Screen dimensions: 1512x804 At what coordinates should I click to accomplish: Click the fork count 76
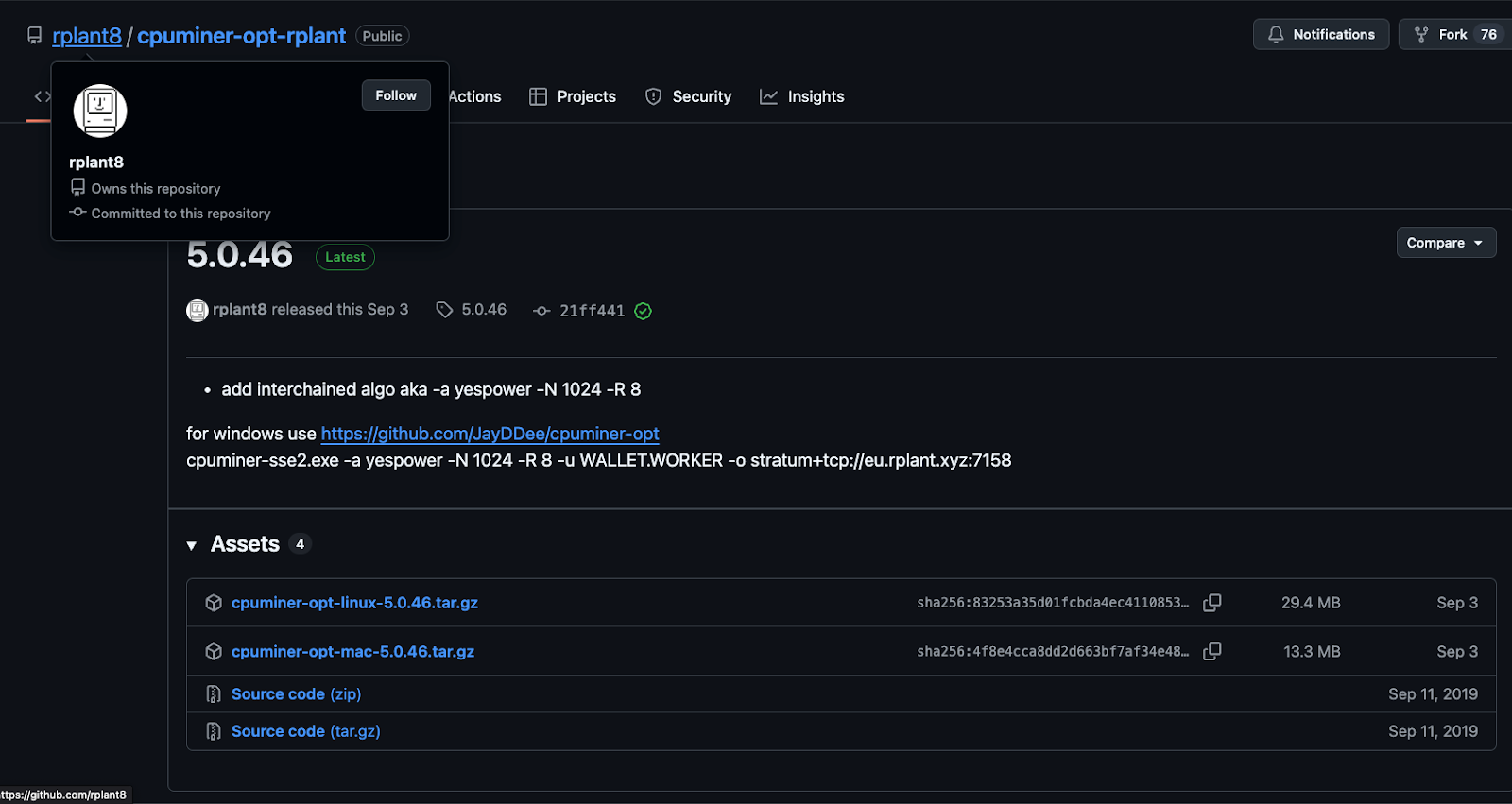pos(1488,34)
